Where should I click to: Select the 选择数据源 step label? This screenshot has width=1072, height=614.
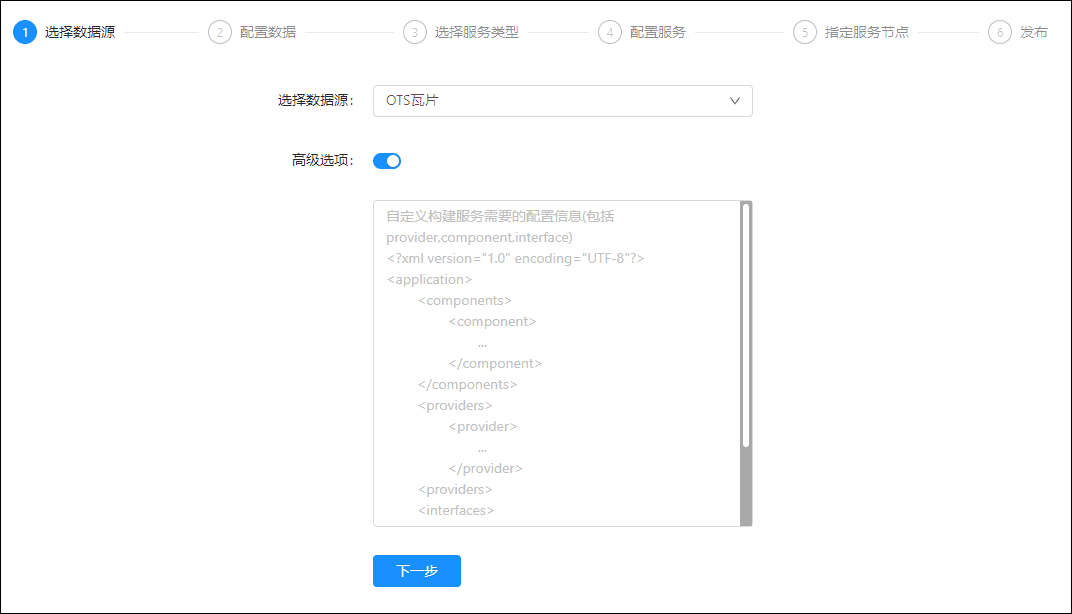pos(80,32)
